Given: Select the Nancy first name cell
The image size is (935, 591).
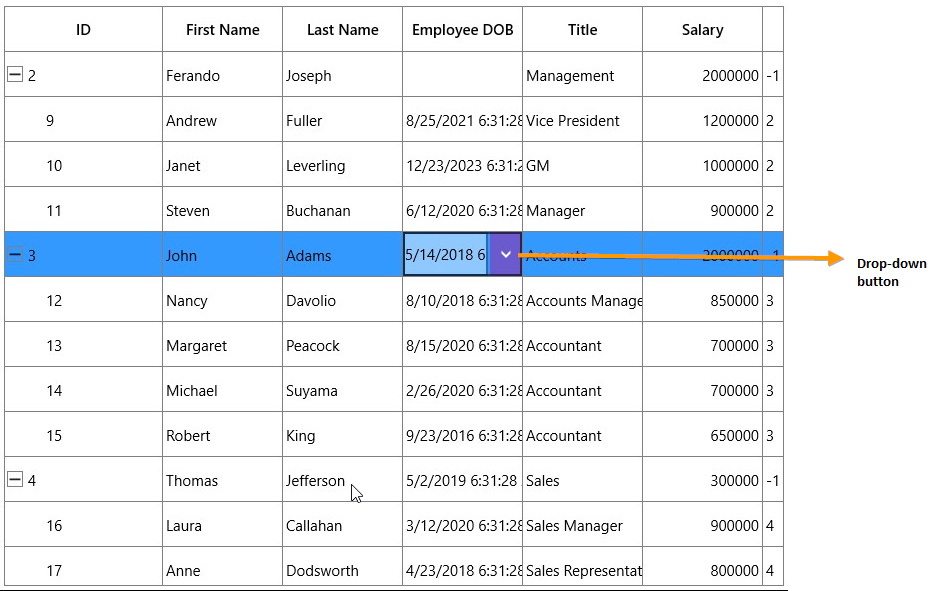Looking at the screenshot, I should pos(222,299).
